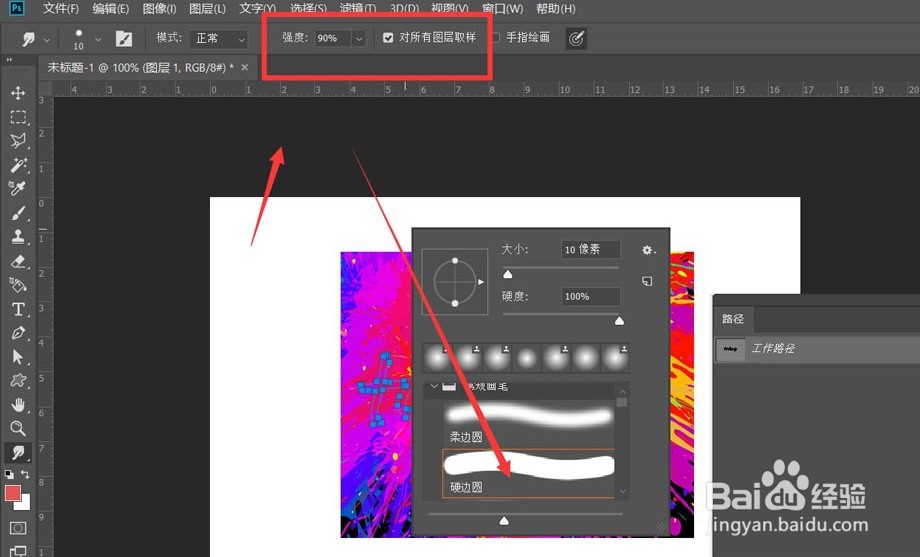Viewport: 920px width, 557px height.
Task: Select the Eraser tool
Action: click(x=18, y=261)
